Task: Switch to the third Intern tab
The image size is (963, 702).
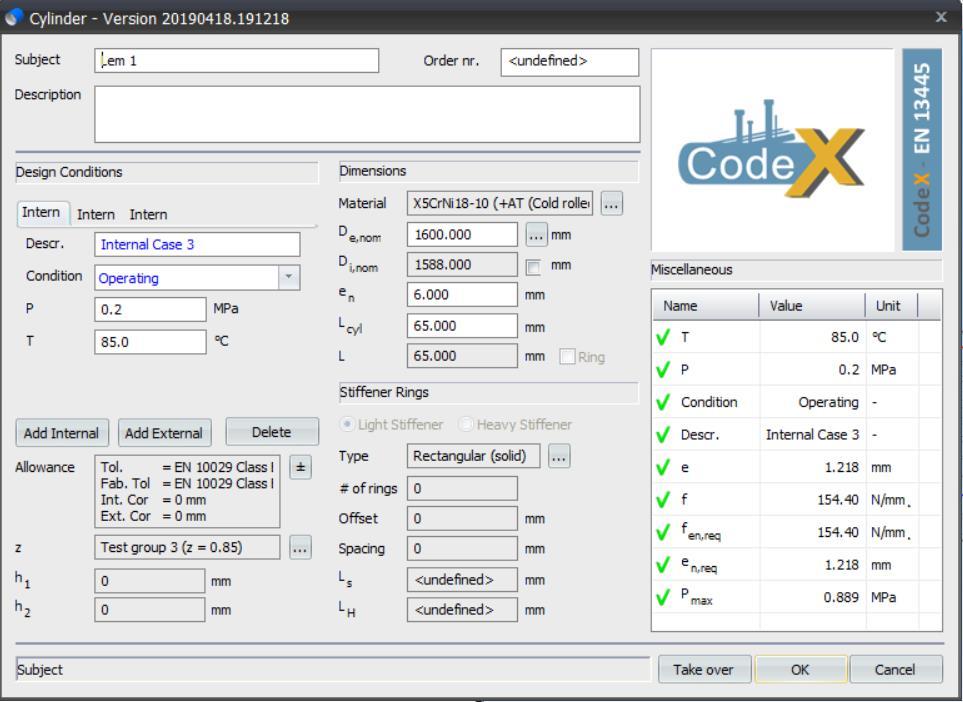Action: pos(148,214)
